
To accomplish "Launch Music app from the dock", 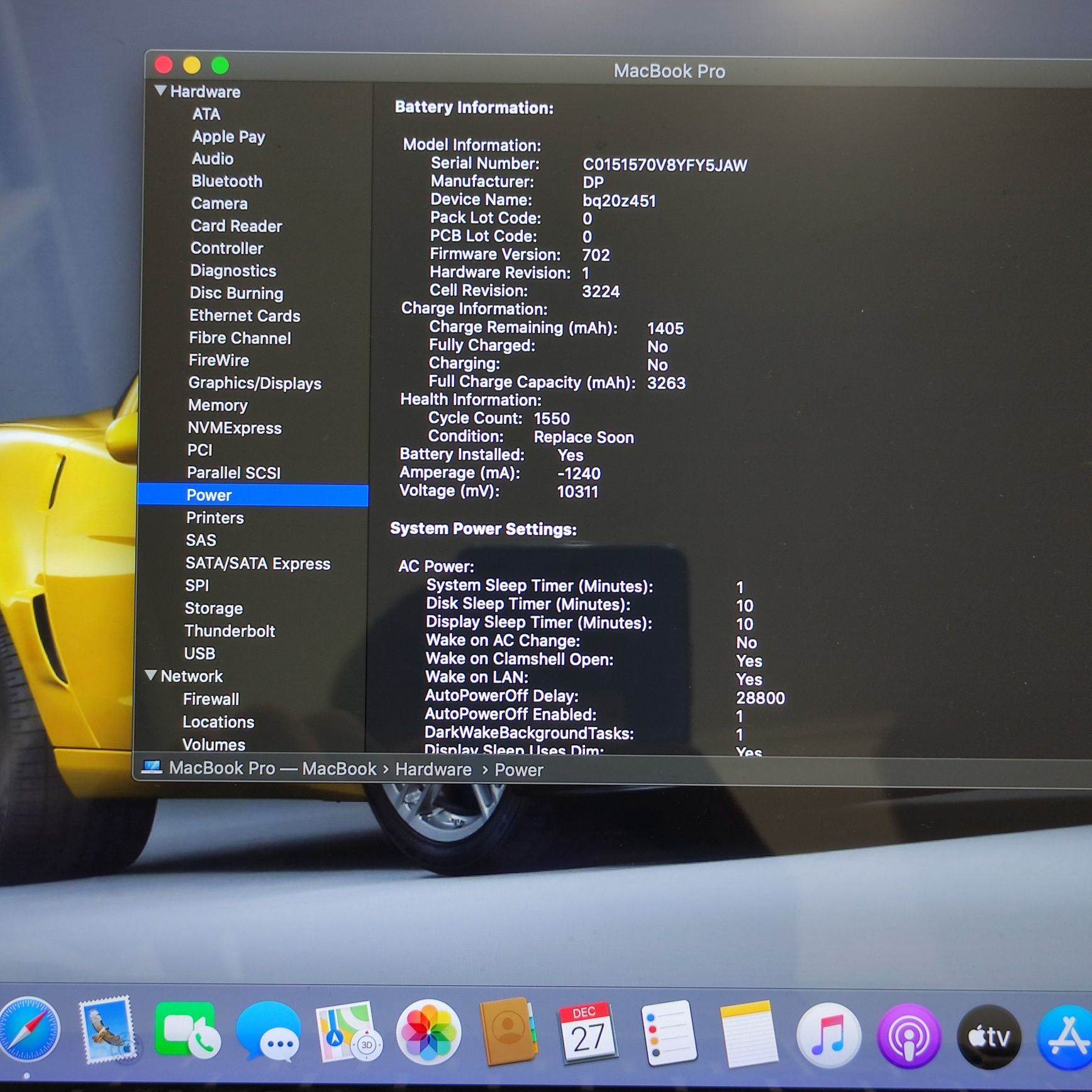I will [828, 1035].
